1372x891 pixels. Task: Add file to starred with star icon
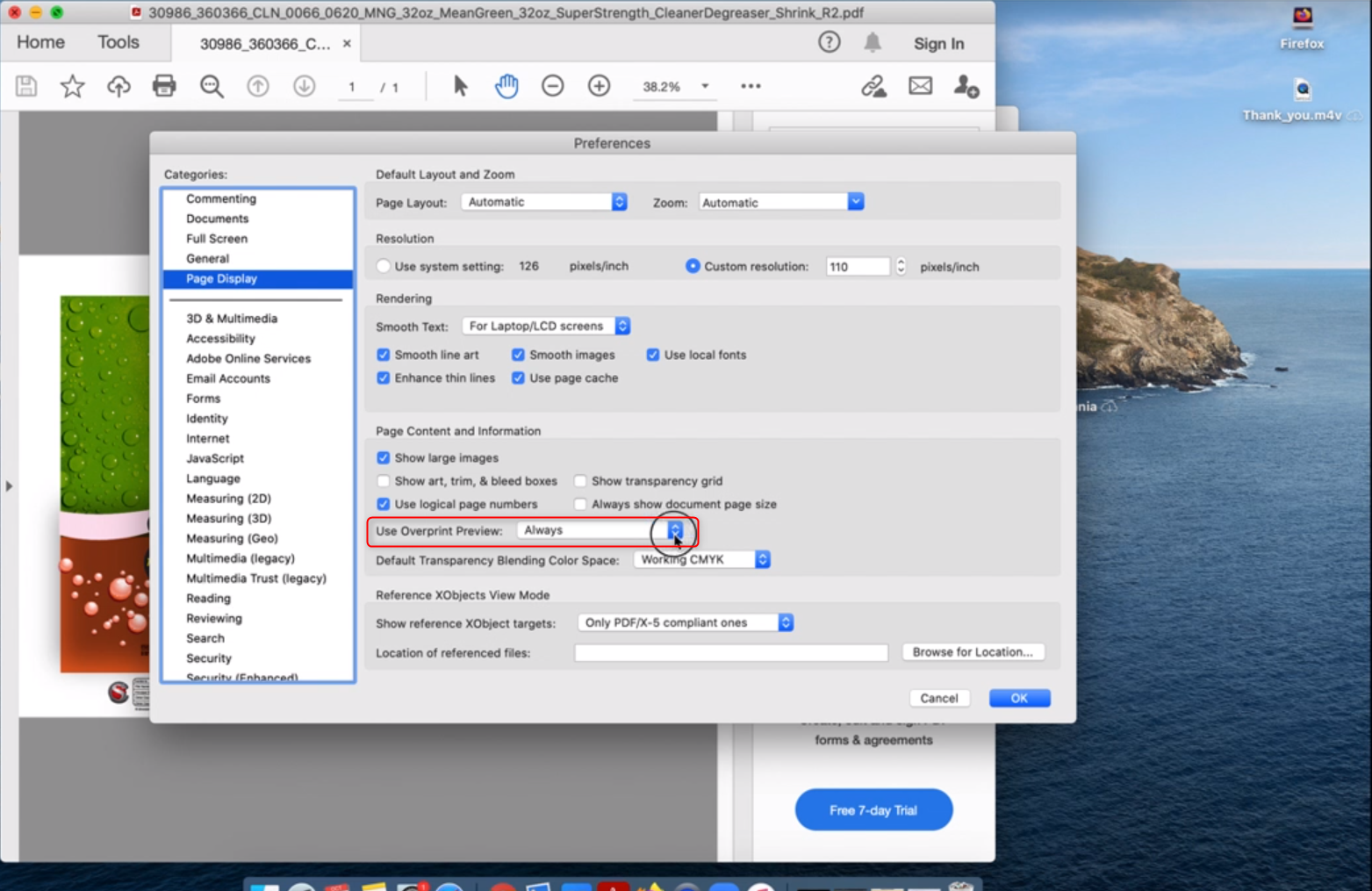72,86
